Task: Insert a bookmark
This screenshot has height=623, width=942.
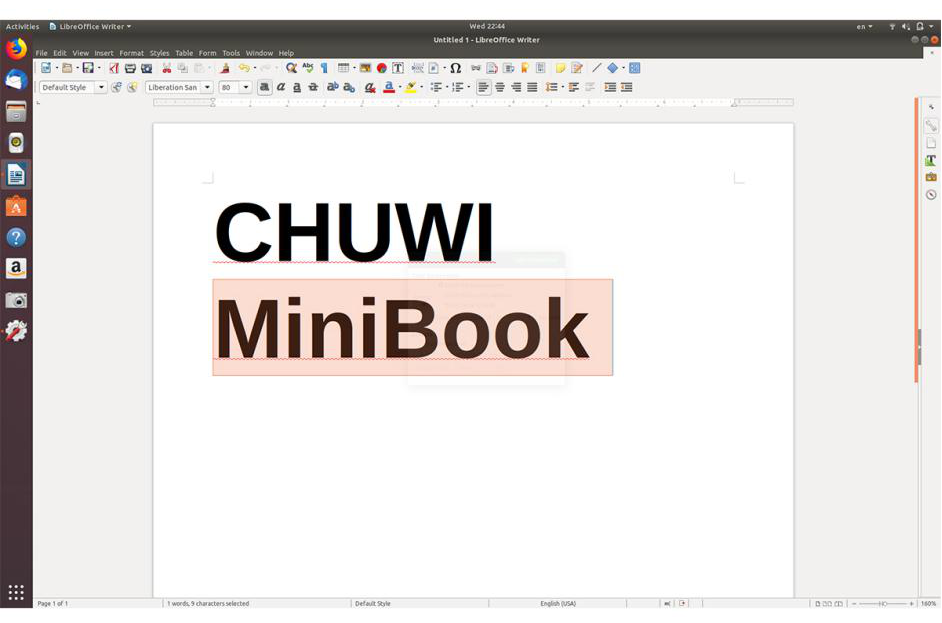Action: pyautogui.click(x=525, y=68)
